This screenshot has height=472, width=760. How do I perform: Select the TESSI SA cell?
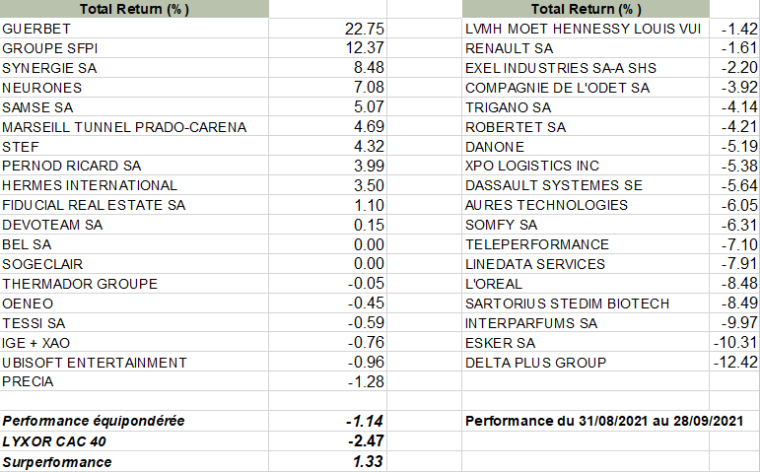tap(134, 324)
